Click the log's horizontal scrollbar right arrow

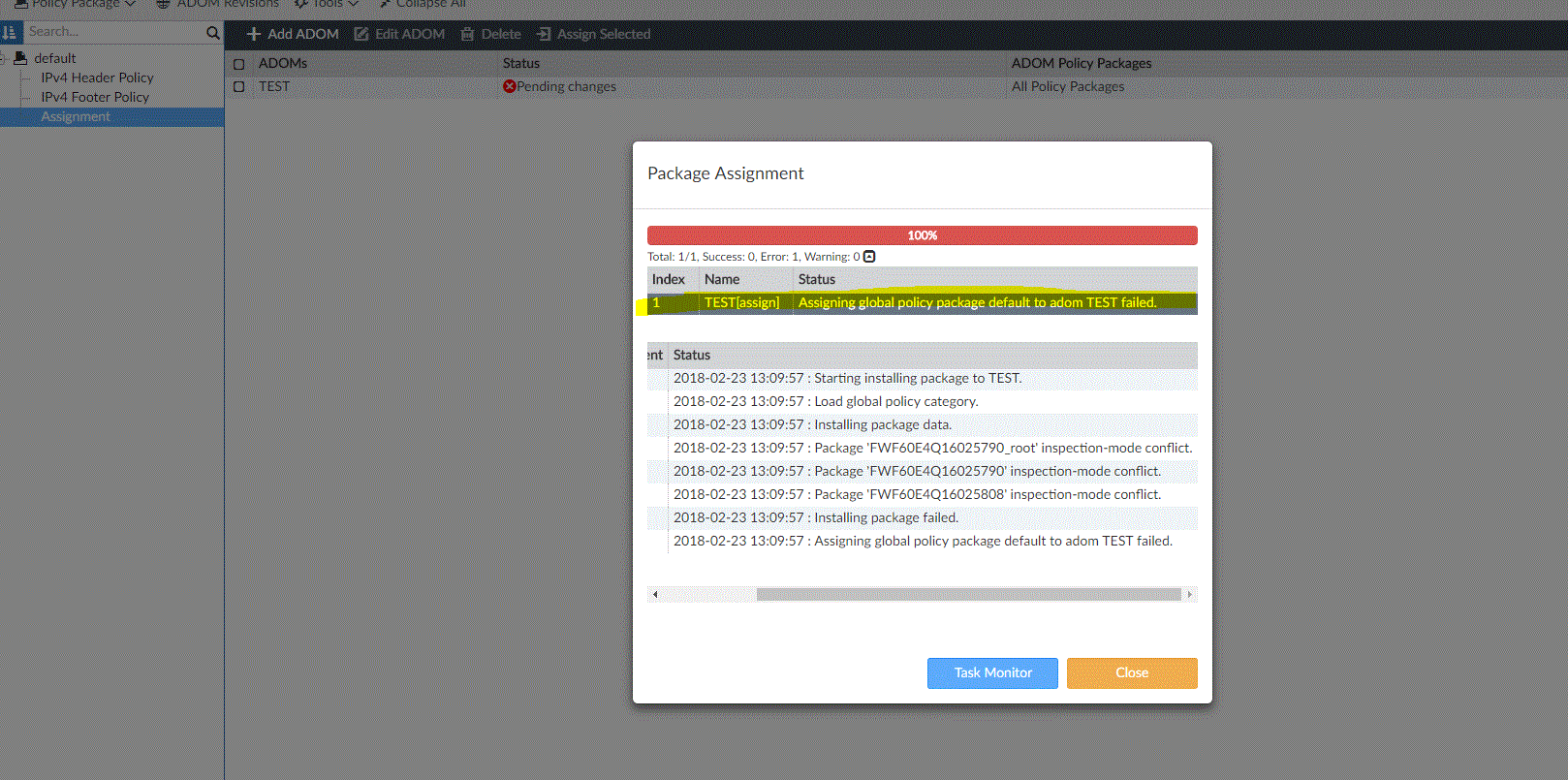tap(1190, 594)
